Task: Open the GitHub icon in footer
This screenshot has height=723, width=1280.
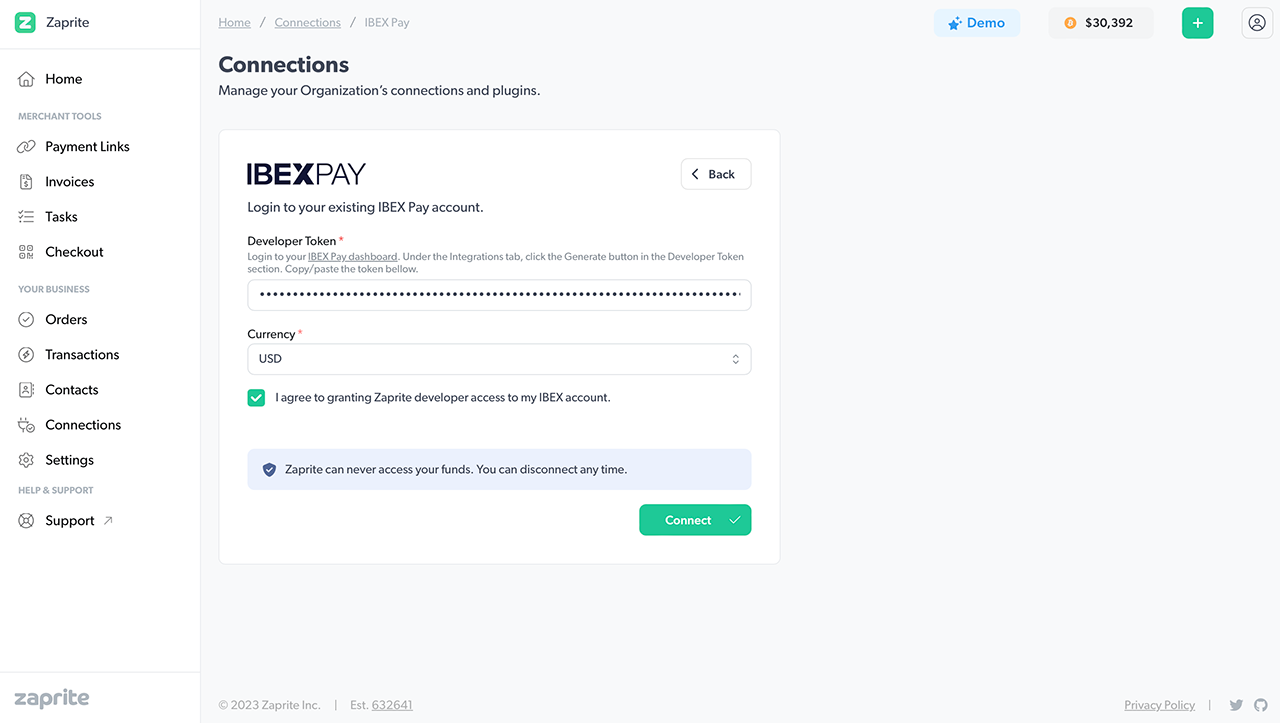Action: pos(1260,705)
